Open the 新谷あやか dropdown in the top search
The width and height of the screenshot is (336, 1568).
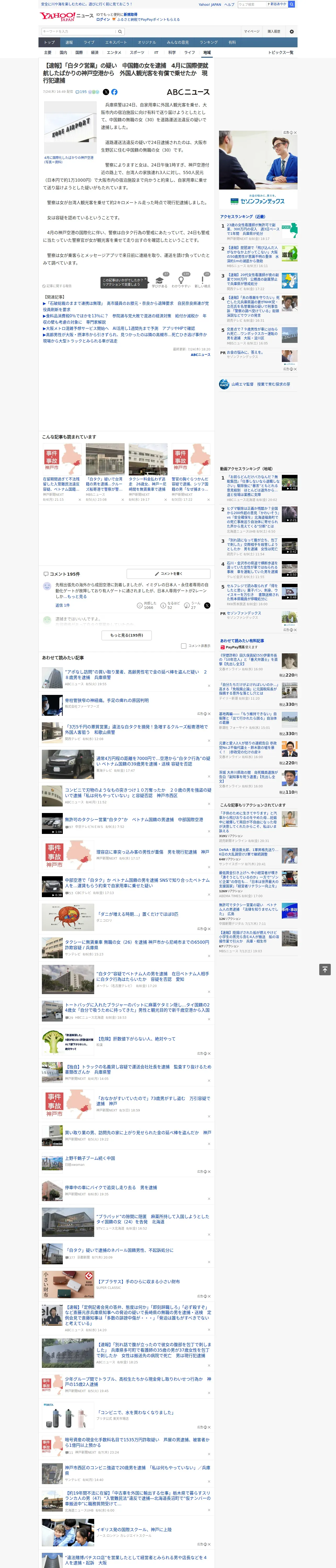[277, 4]
